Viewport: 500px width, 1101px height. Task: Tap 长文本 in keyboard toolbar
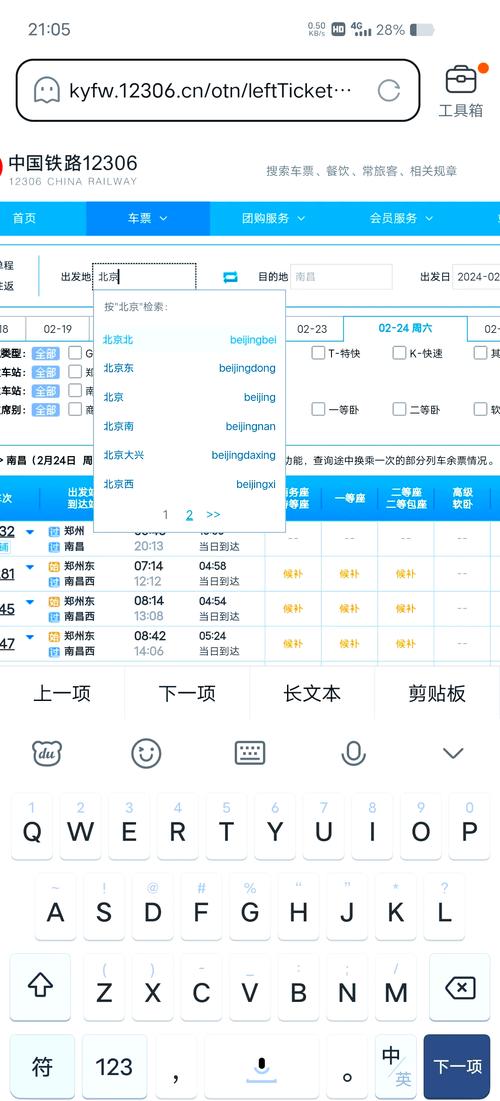312,694
